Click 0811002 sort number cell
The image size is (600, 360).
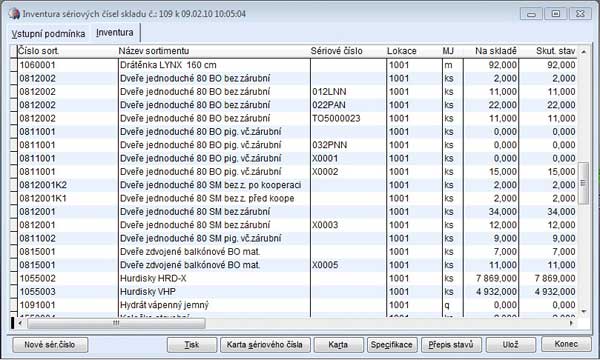pyautogui.click(x=67, y=238)
